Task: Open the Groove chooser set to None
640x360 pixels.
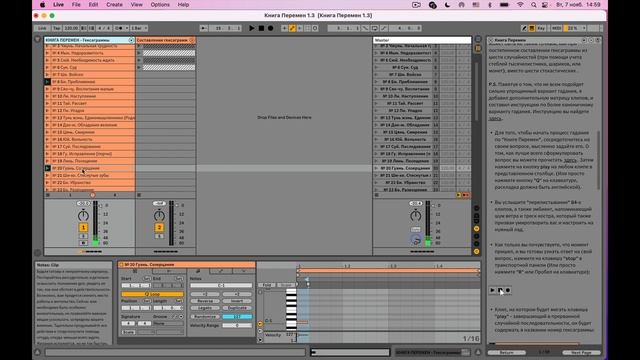Action: (168, 324)
